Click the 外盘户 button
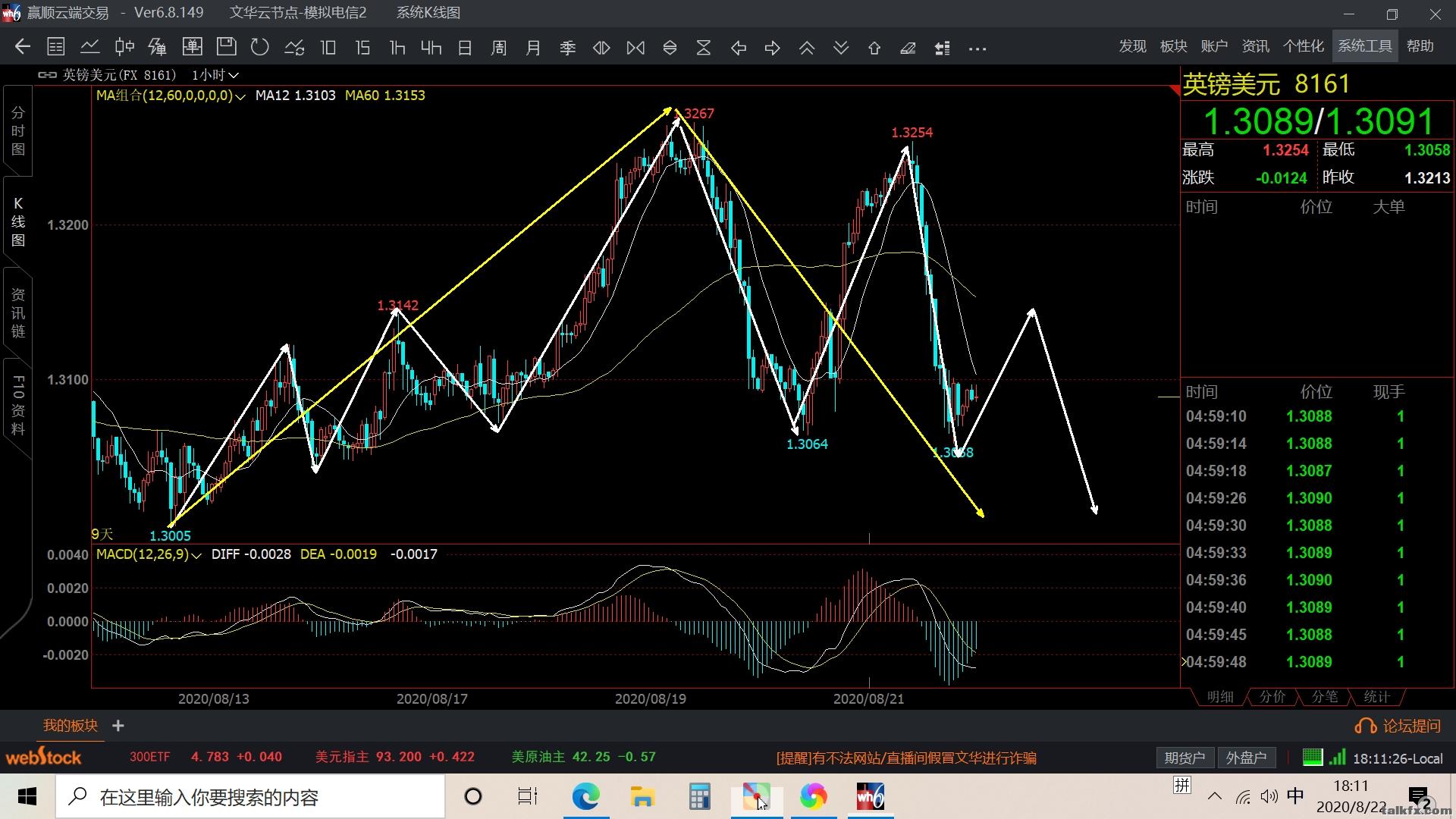The height and width of the screenshot is (819, 1456). click(x=1247, y=758)
